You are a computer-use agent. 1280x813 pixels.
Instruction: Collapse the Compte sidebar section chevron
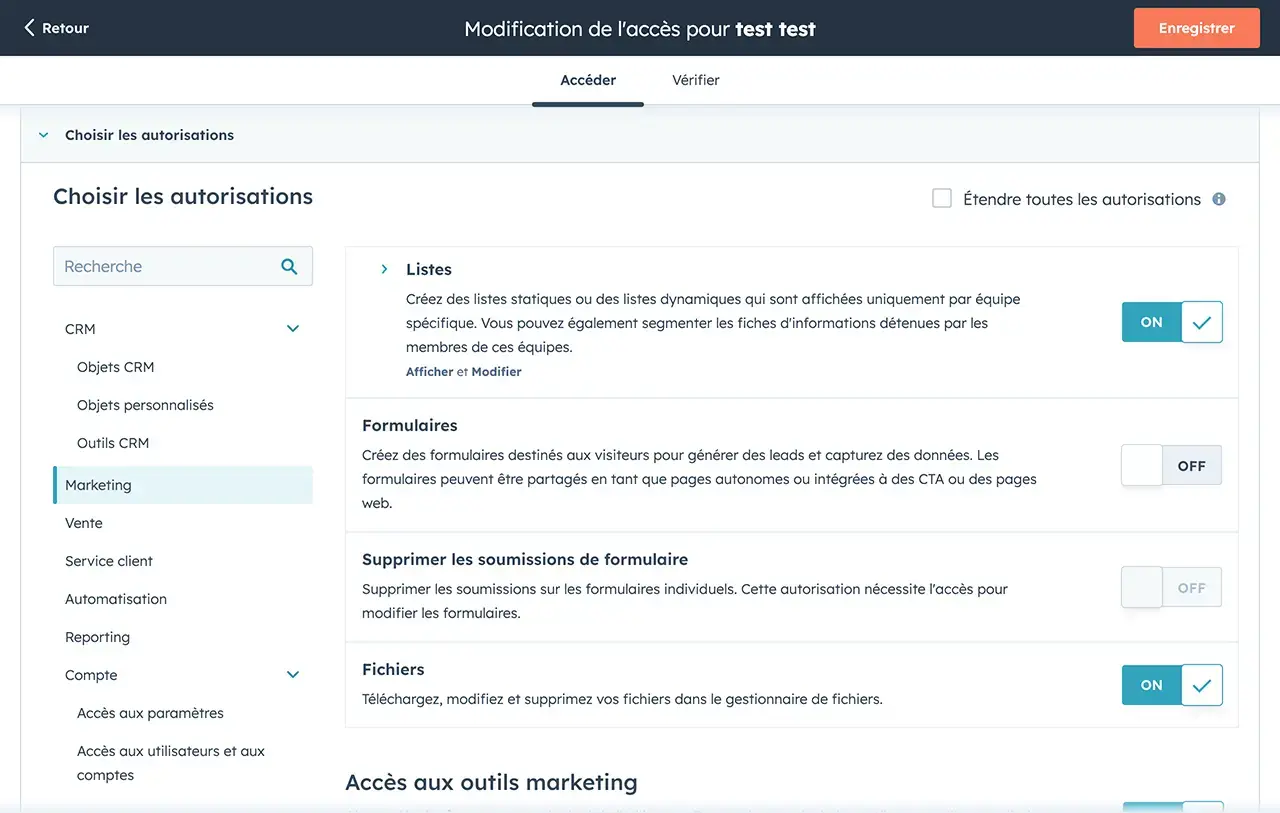(293, 675)
